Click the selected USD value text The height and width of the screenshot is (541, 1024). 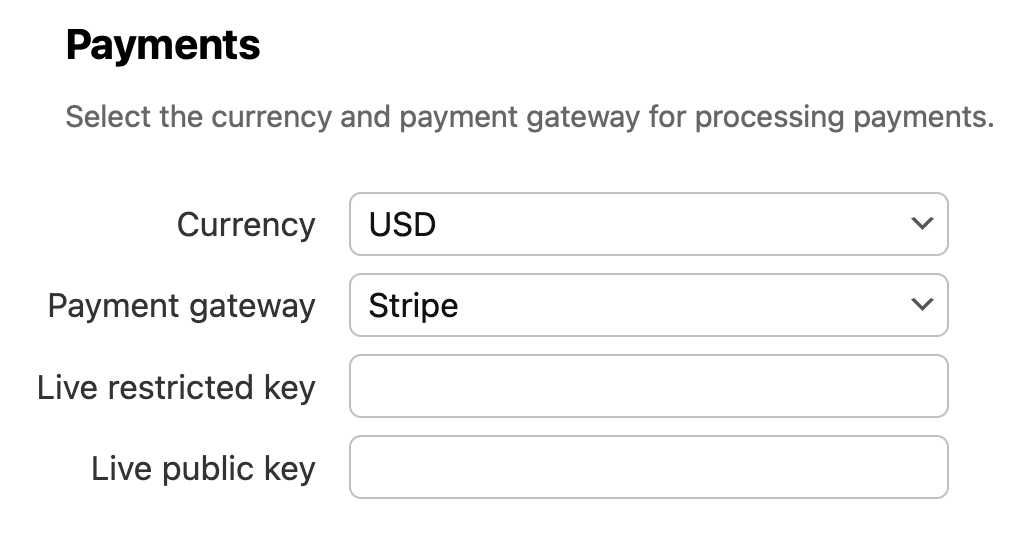[x=402, y=224]
